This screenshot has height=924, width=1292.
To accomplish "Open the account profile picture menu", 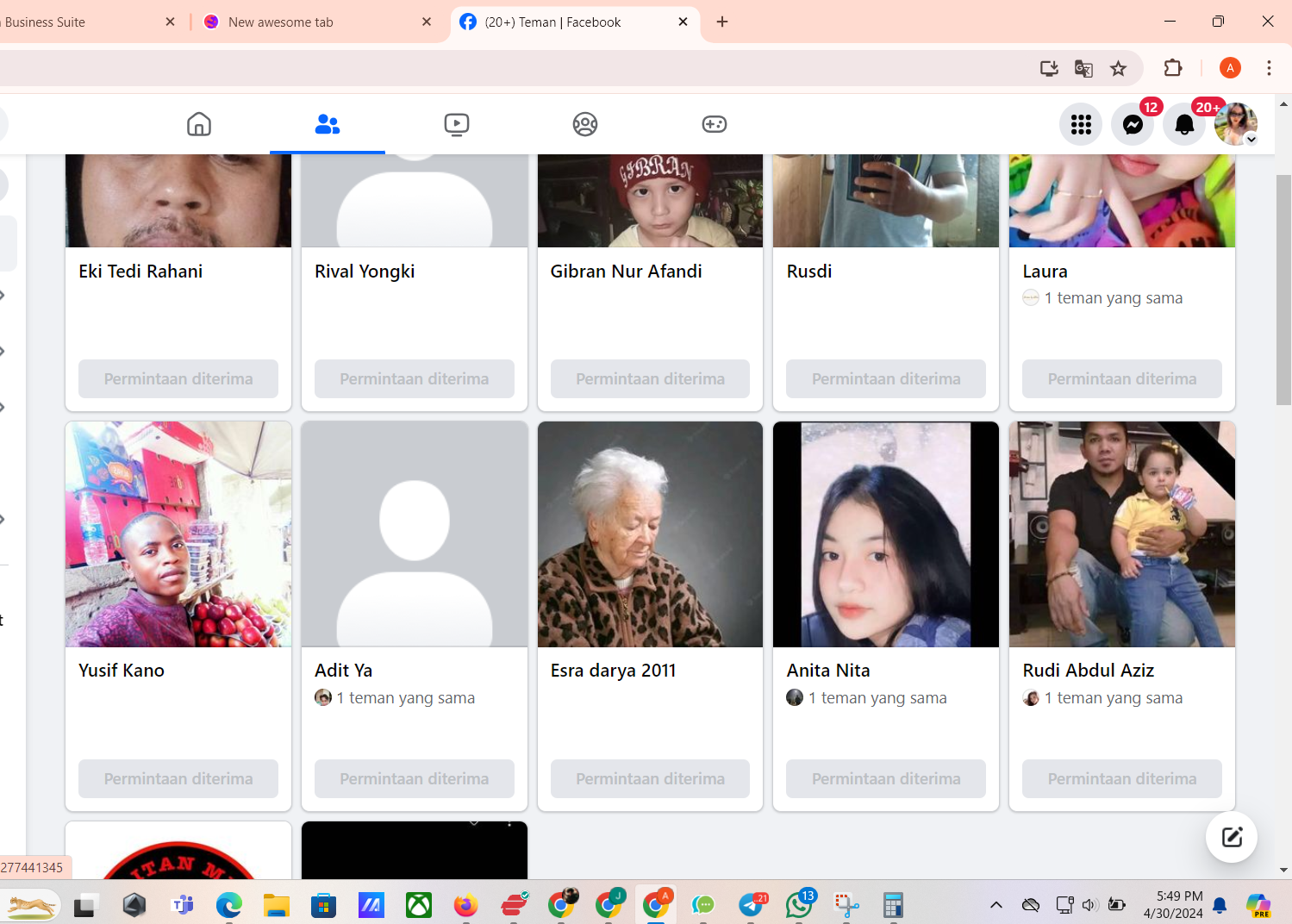I will point(1236,124).
